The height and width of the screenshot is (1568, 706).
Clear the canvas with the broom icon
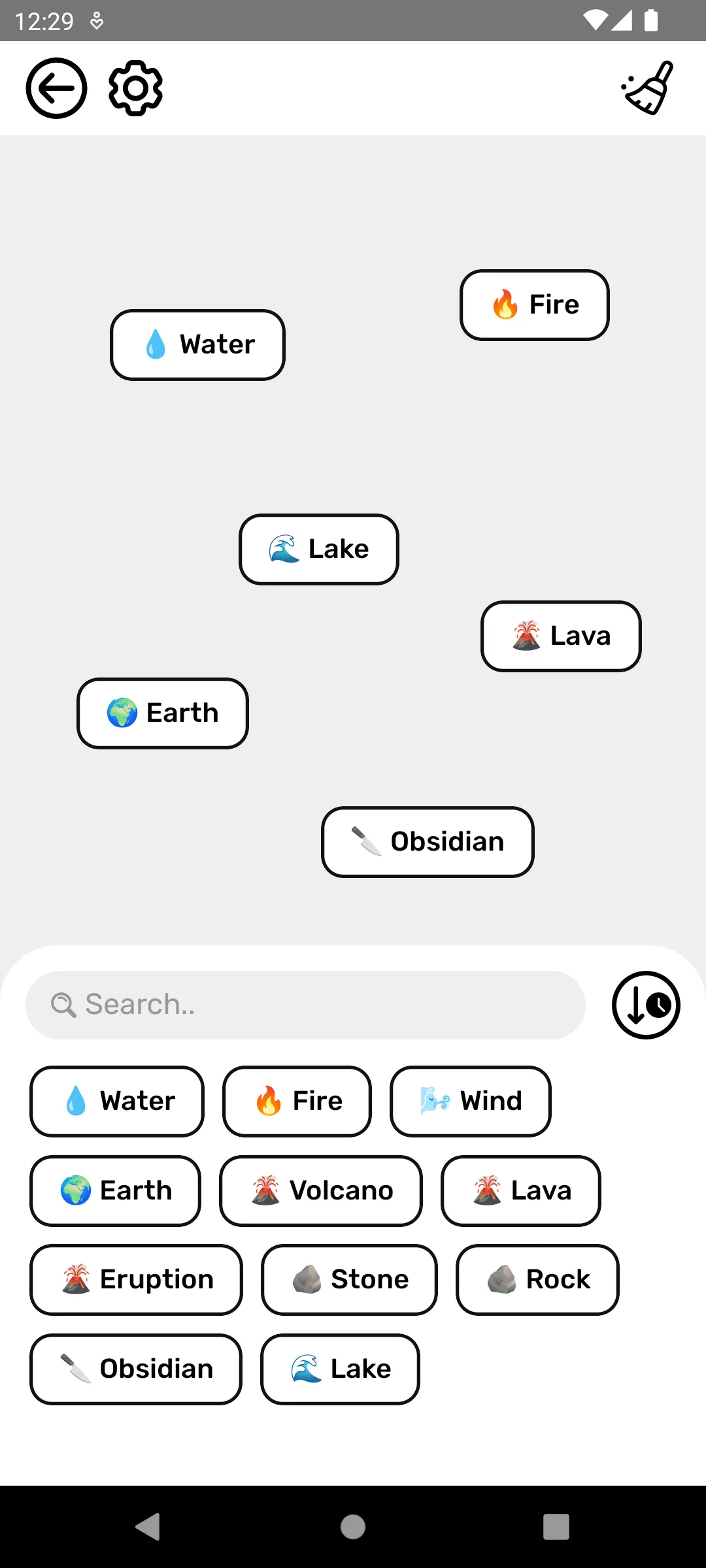[x=648, y=88]
